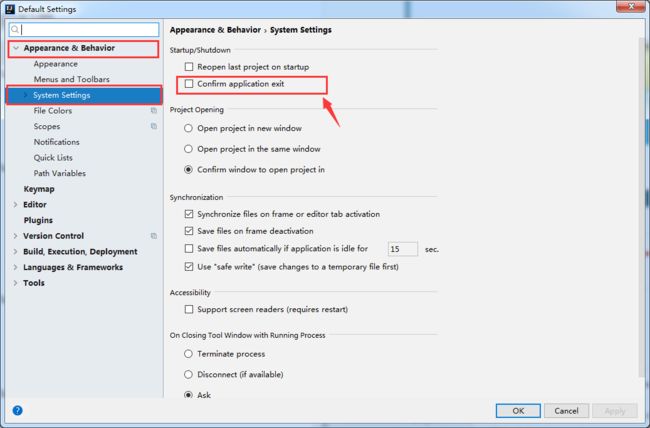Expand Languages & Frameworks node

[x=15, y=267]
